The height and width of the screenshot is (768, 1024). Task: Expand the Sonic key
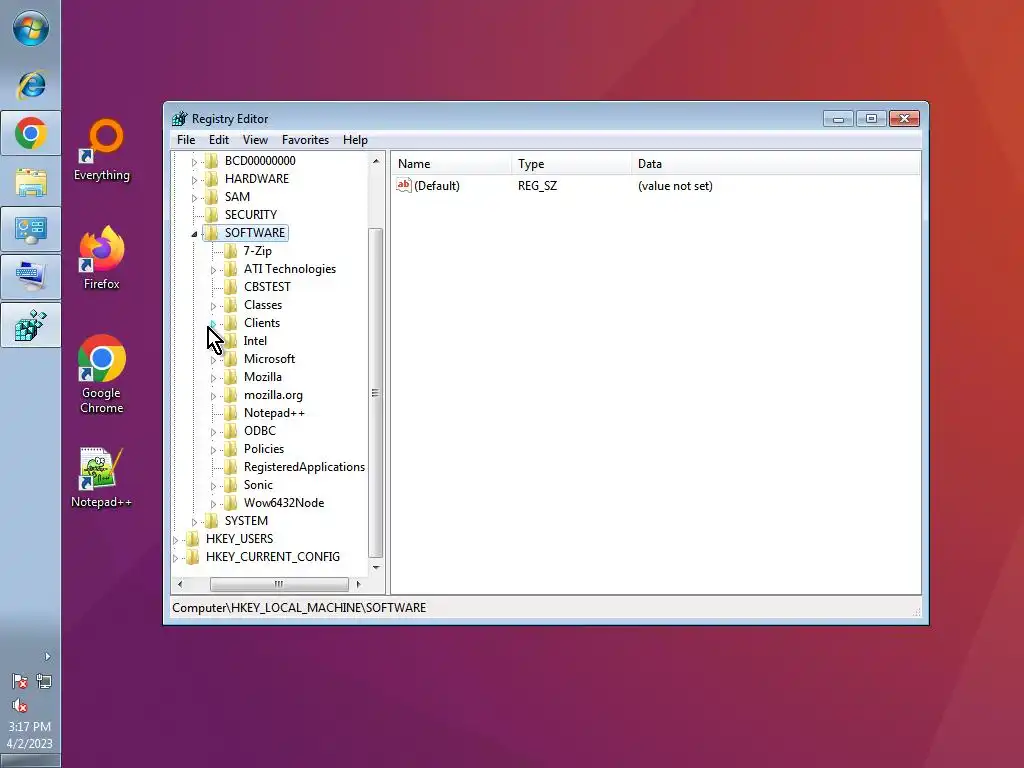(x=213, y=486)
